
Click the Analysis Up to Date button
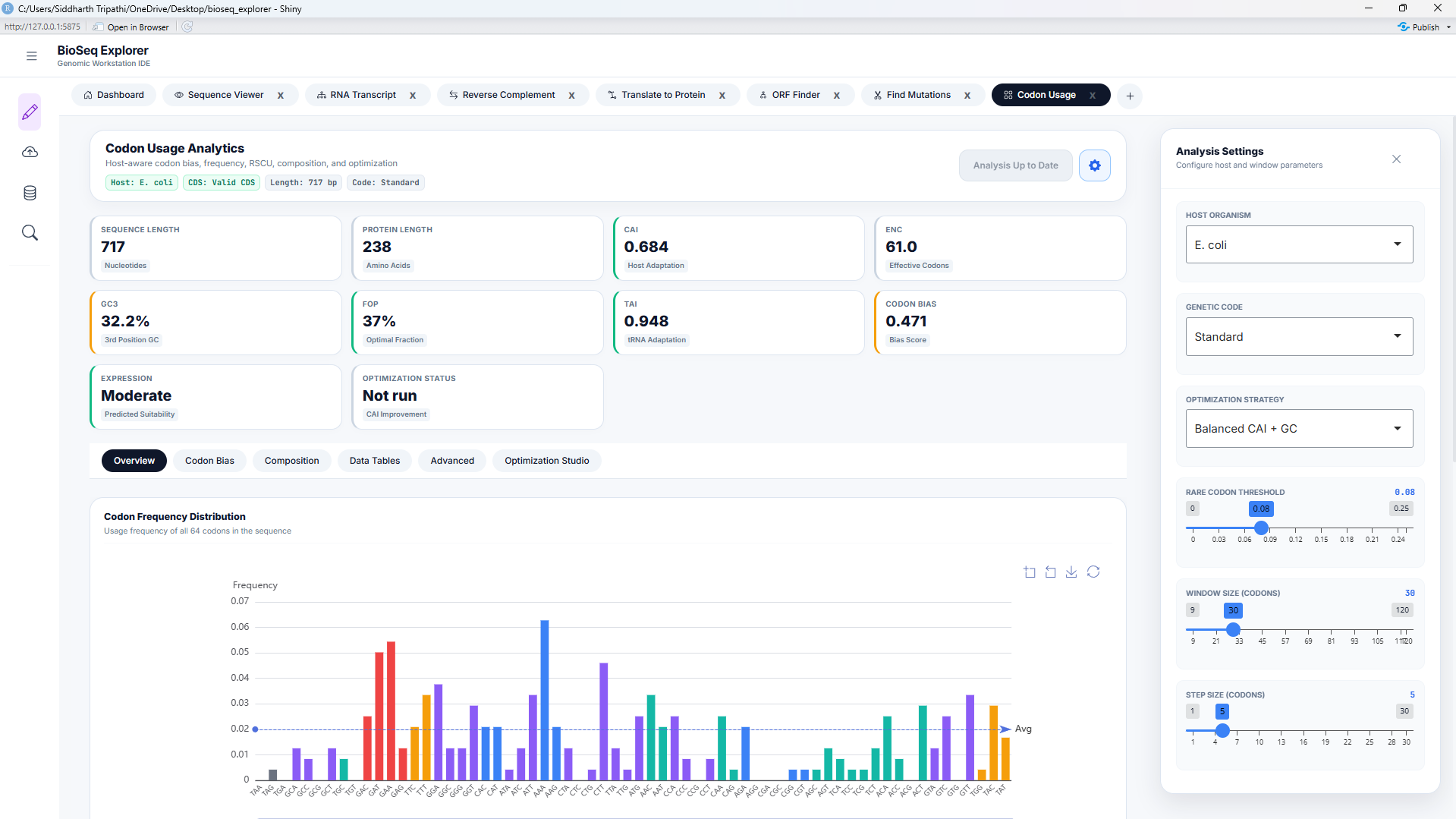pyautogui.click(x=1015, y=165)
